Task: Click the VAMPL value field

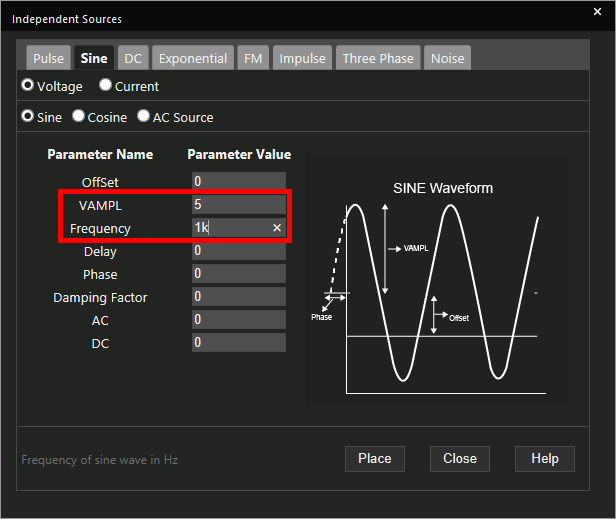Action: [x=239, y=204]
